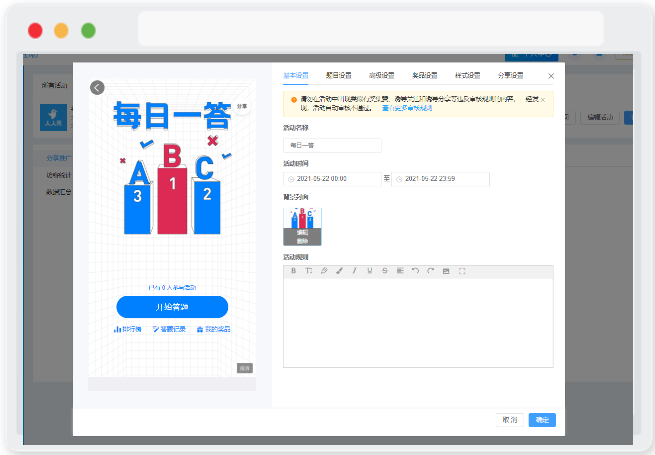Insert an image via editor toolbar

tap(446, 271)
